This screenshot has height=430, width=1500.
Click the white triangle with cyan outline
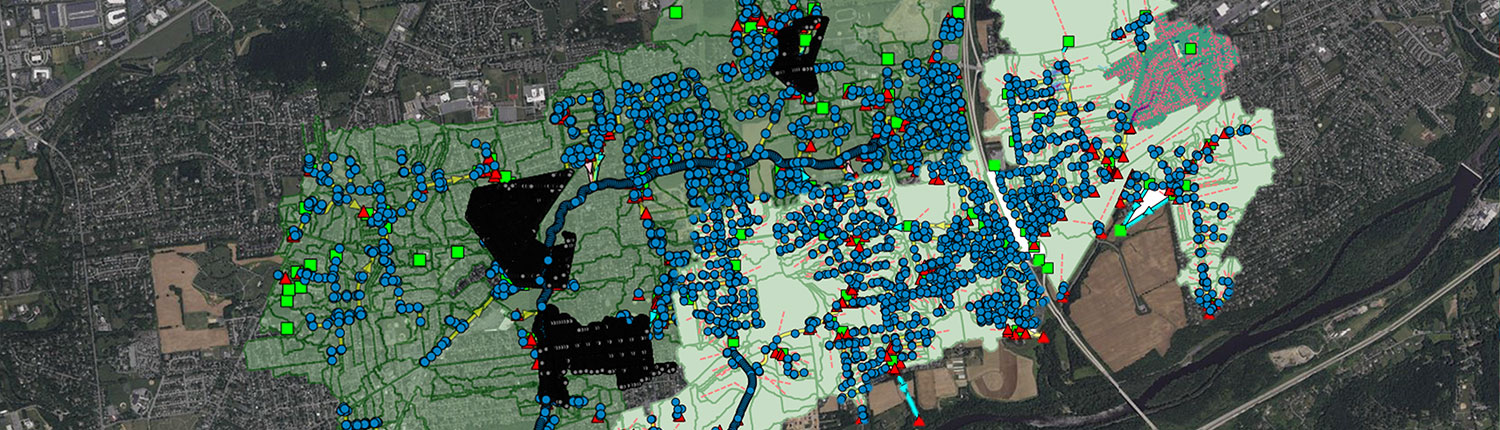point(1146,203)
